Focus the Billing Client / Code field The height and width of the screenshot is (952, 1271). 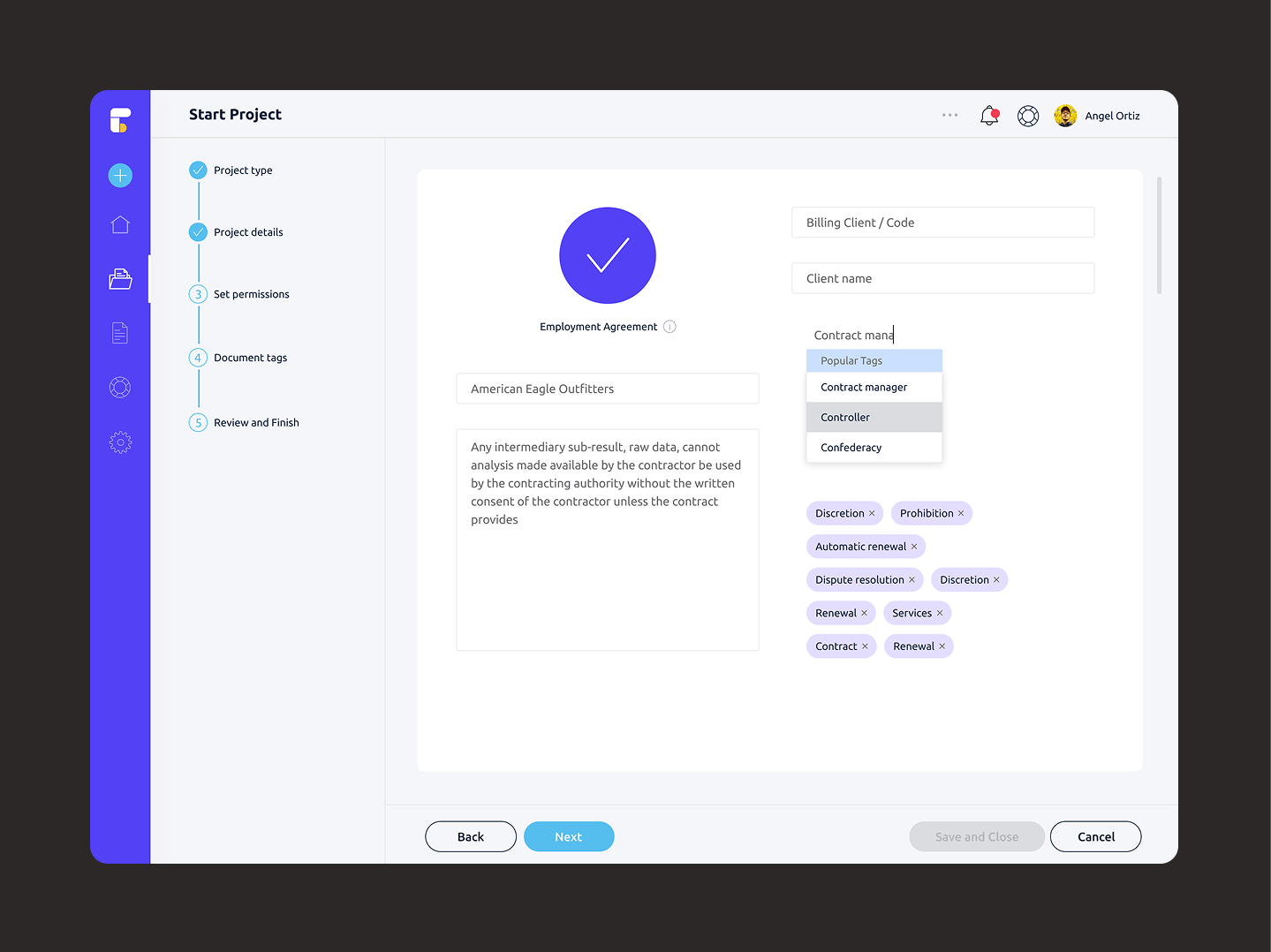(x=942, y=223)
